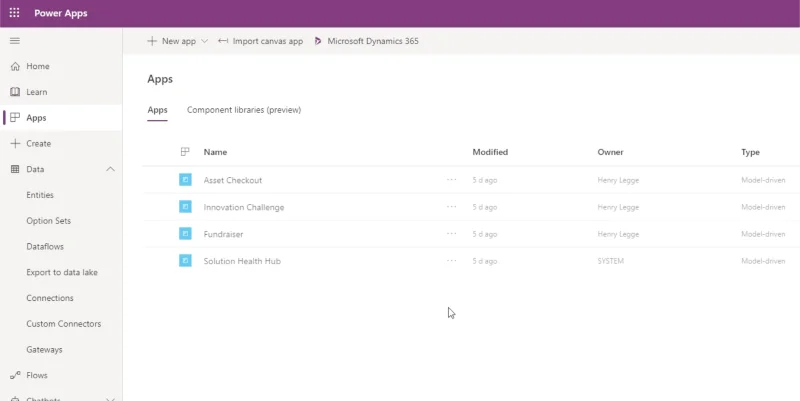
Task: Click Import canvas app button
Action: [260, 41]
